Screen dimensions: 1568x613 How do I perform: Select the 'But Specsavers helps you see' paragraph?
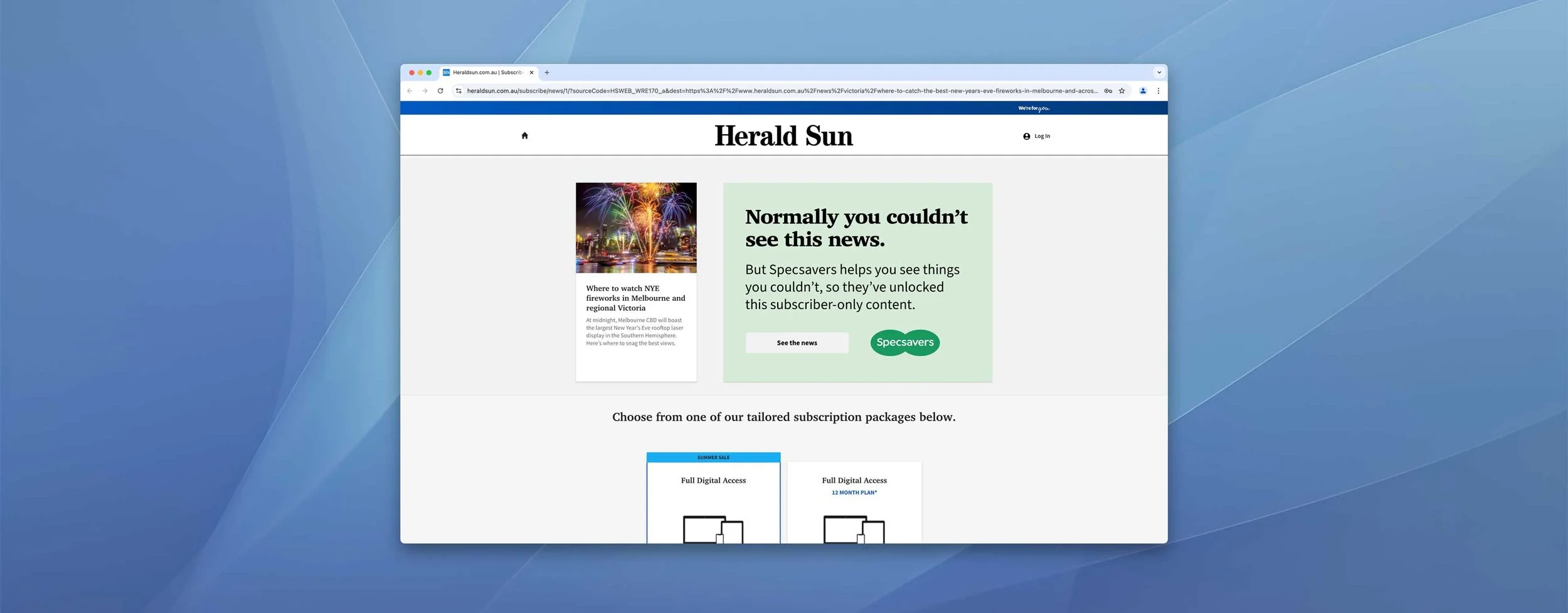852,287
